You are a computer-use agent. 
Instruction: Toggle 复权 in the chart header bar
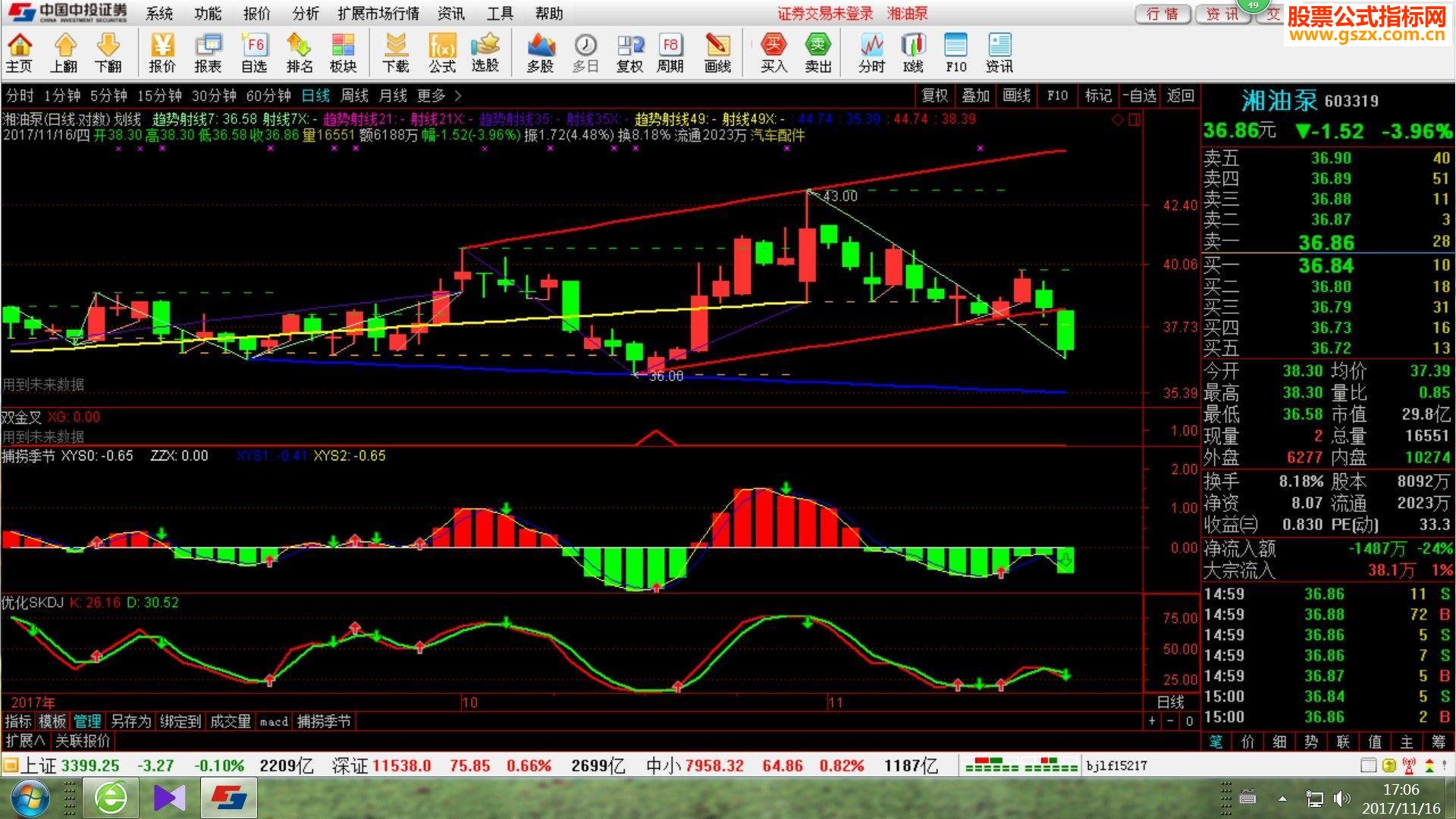click(x=935, y=96)
